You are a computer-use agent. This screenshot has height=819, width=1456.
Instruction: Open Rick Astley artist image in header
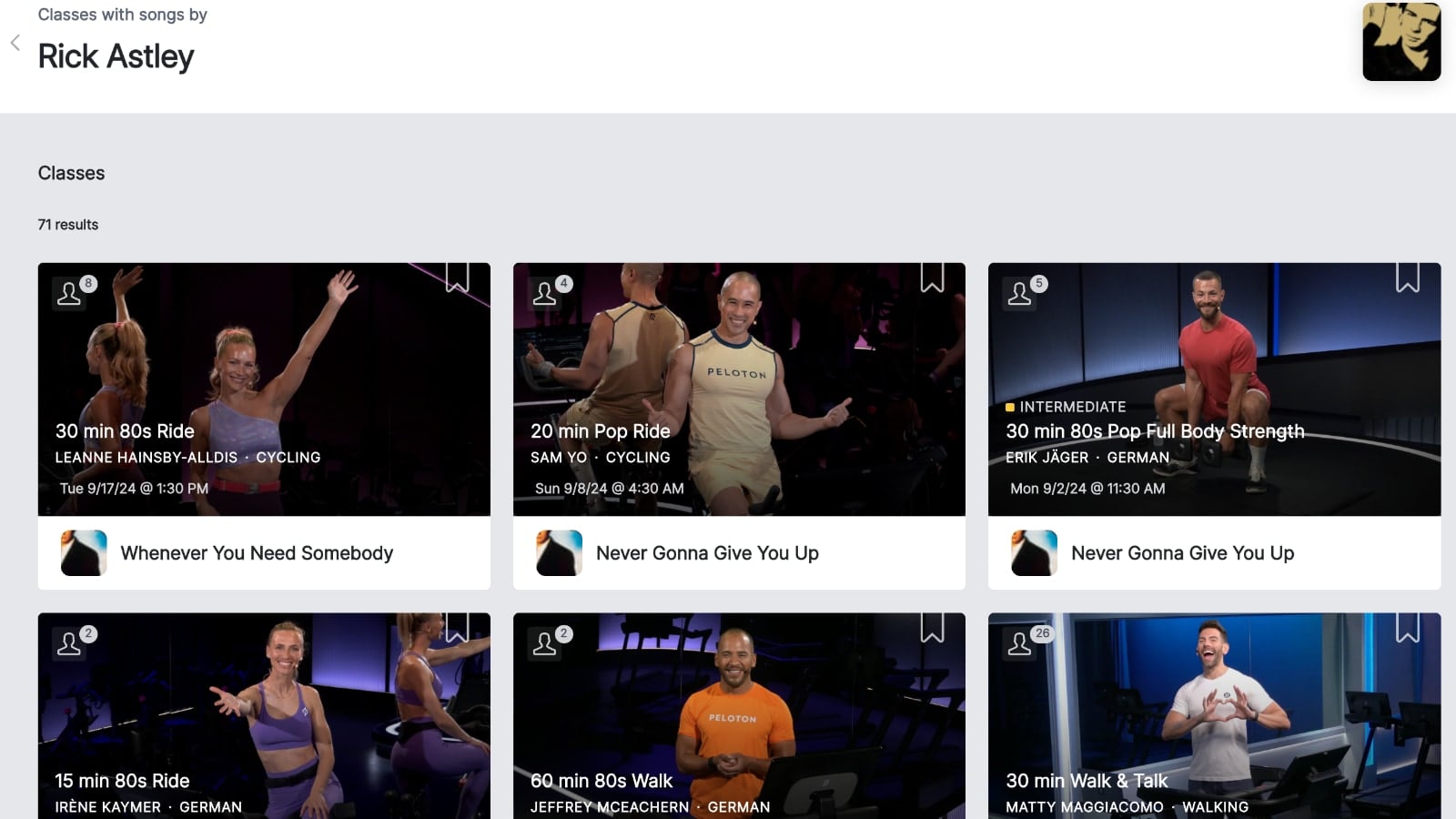[1400, 42]
